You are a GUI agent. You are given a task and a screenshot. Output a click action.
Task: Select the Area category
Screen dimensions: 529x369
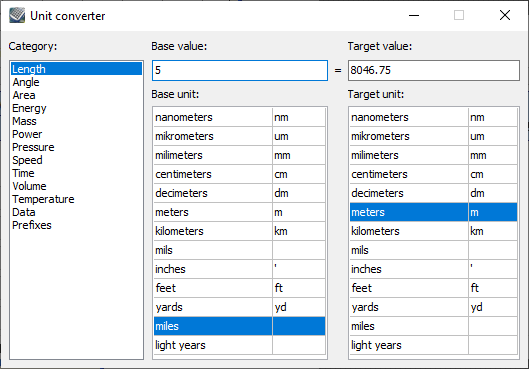pos(76,95)
